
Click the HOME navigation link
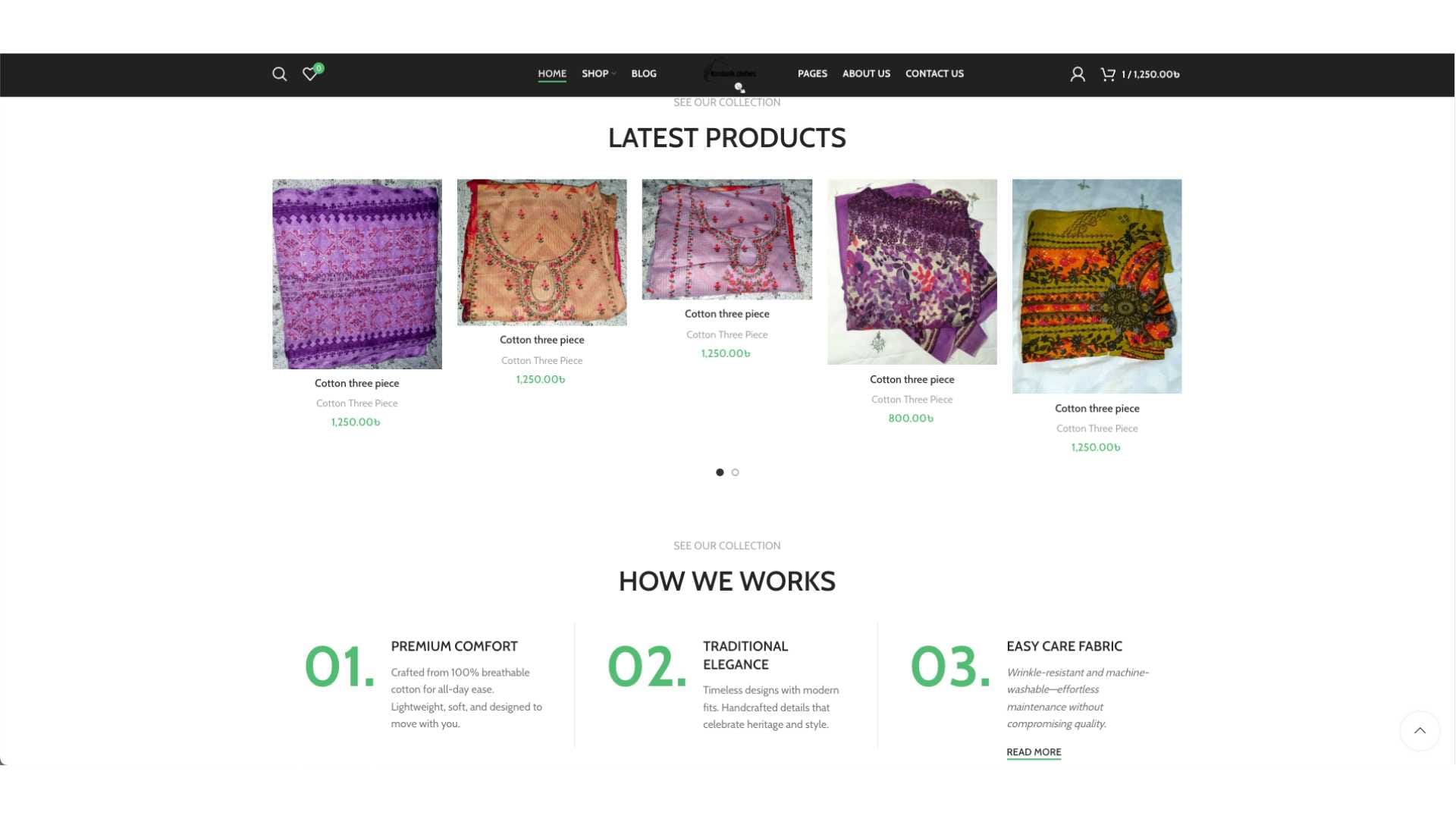(x=552, y=74)
